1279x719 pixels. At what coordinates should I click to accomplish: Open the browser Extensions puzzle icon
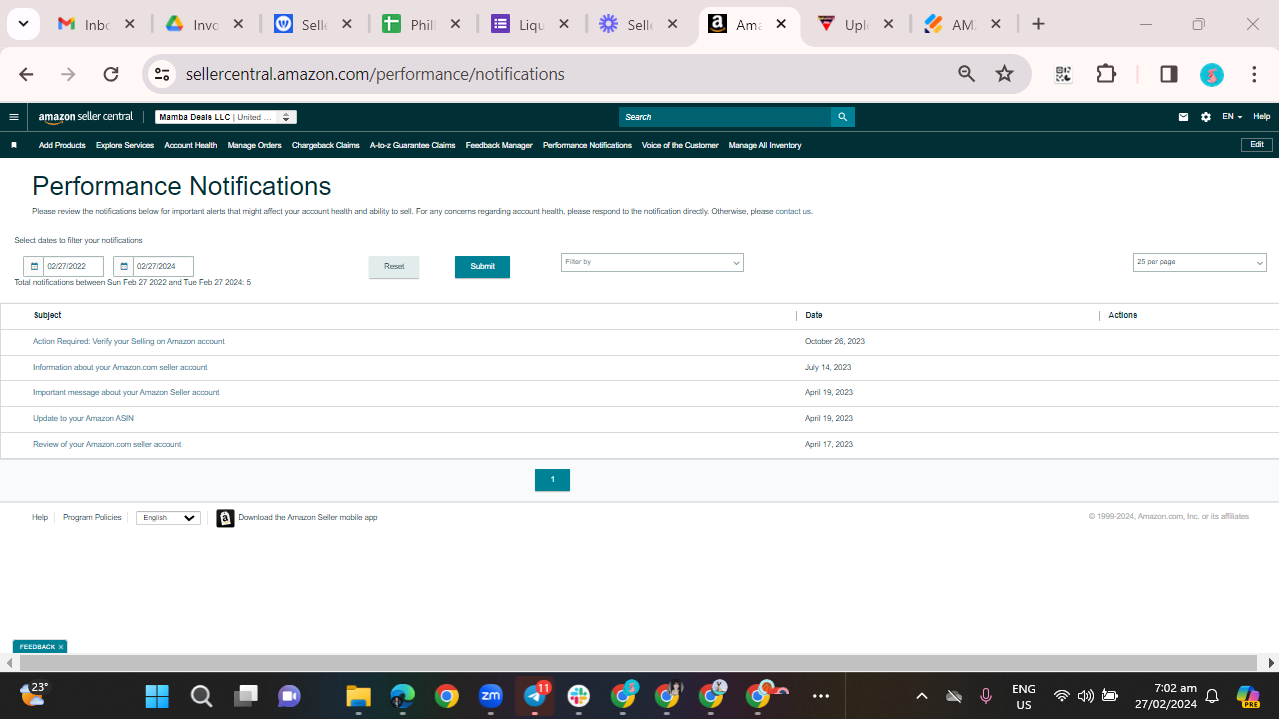(x=1106, y=74)
